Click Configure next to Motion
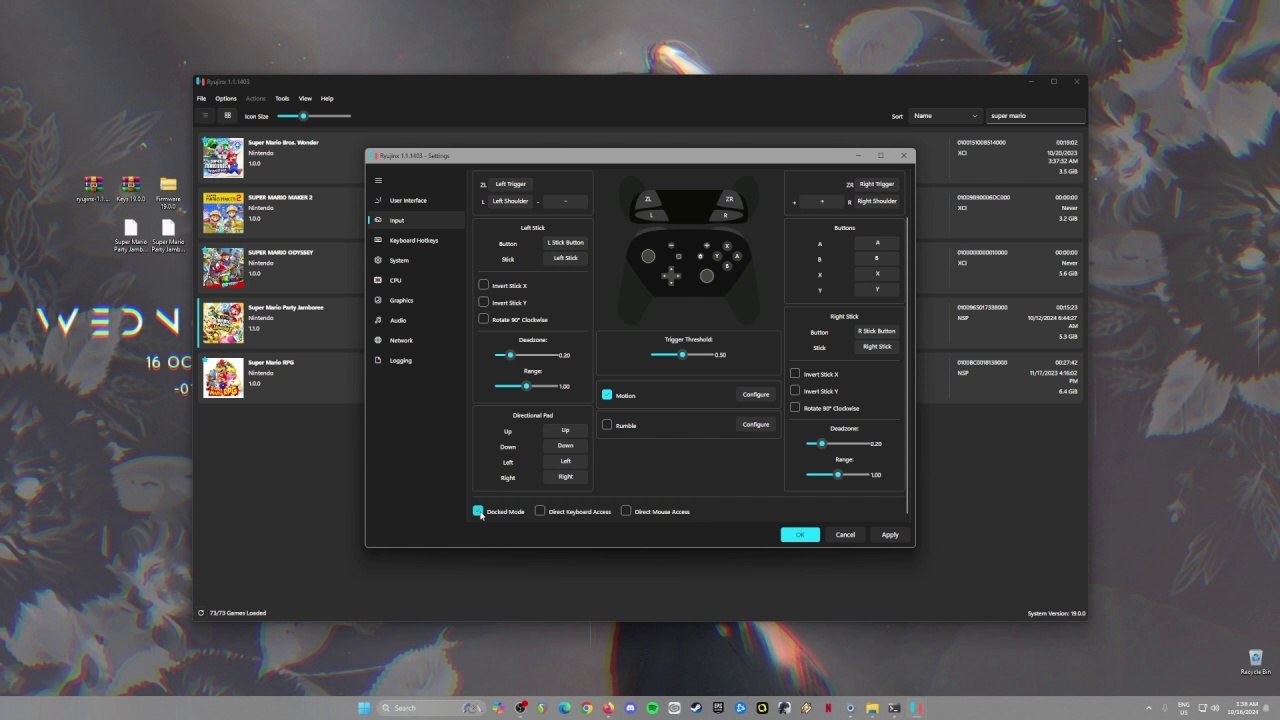Image resolution: width=1280 pixels, height=720 pixels. (755, 395)
